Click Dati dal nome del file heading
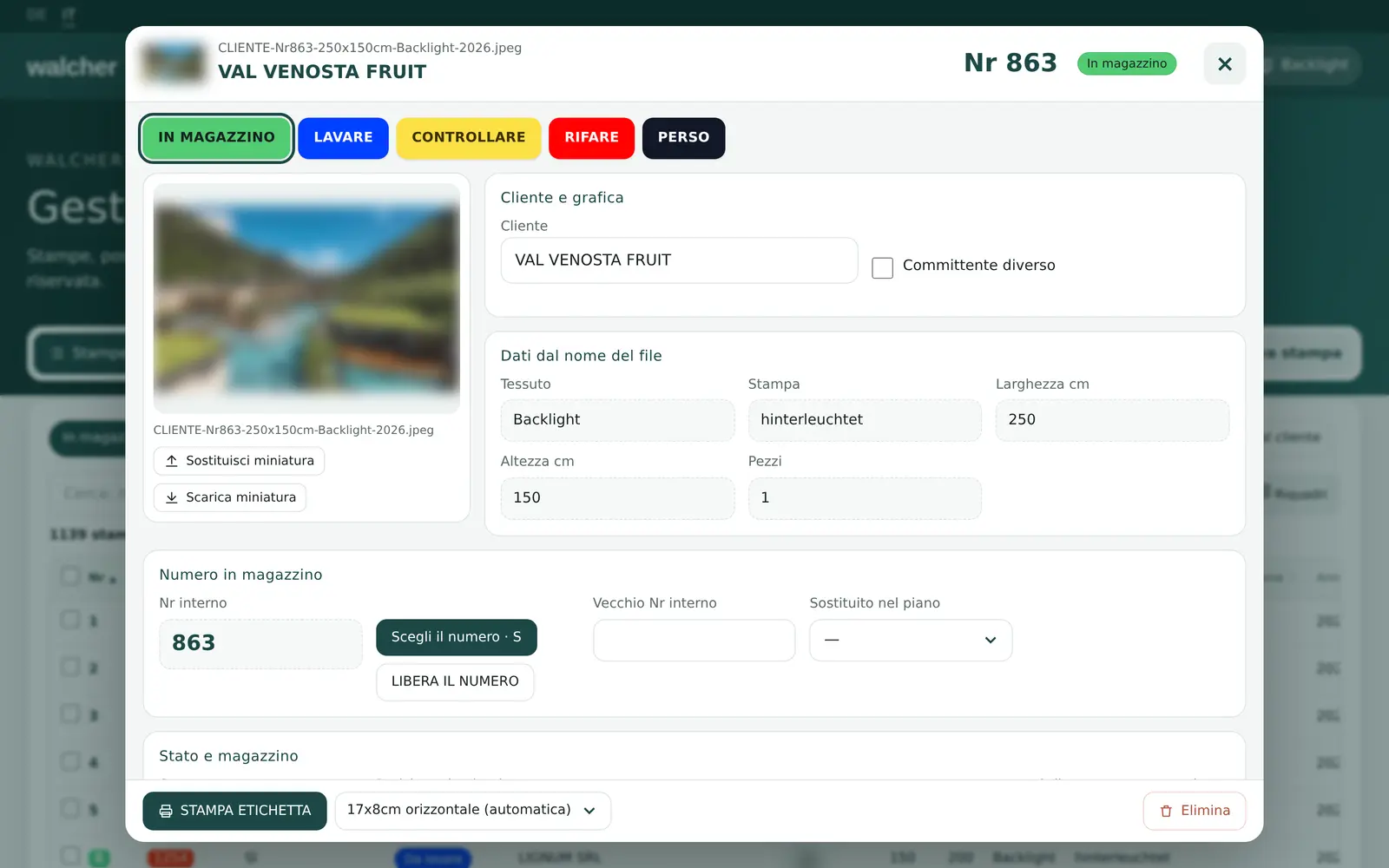Image resolution: width=1389 pixels, height=868 pixels. coord(581,356)
